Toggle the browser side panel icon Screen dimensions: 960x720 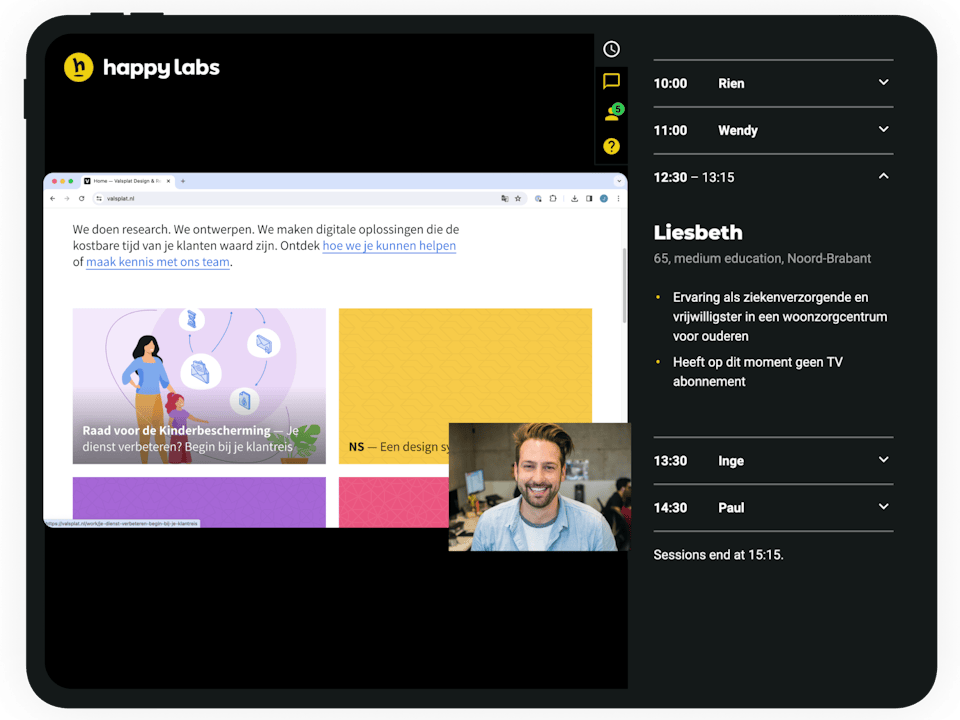589,198
